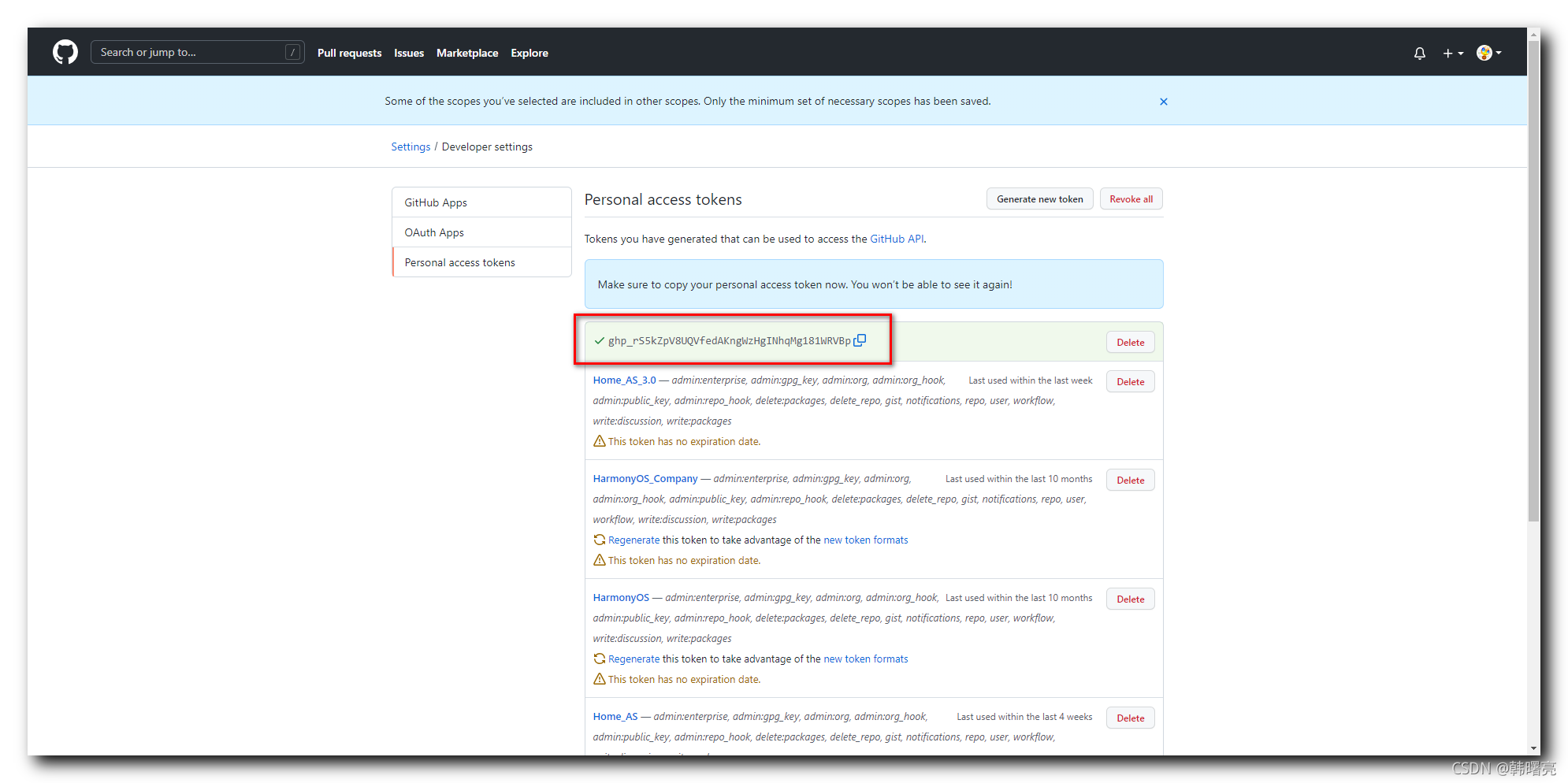Open Issues in the header
The width and height of the screenshot is (1568, 783).
click(x=409, y=53)
